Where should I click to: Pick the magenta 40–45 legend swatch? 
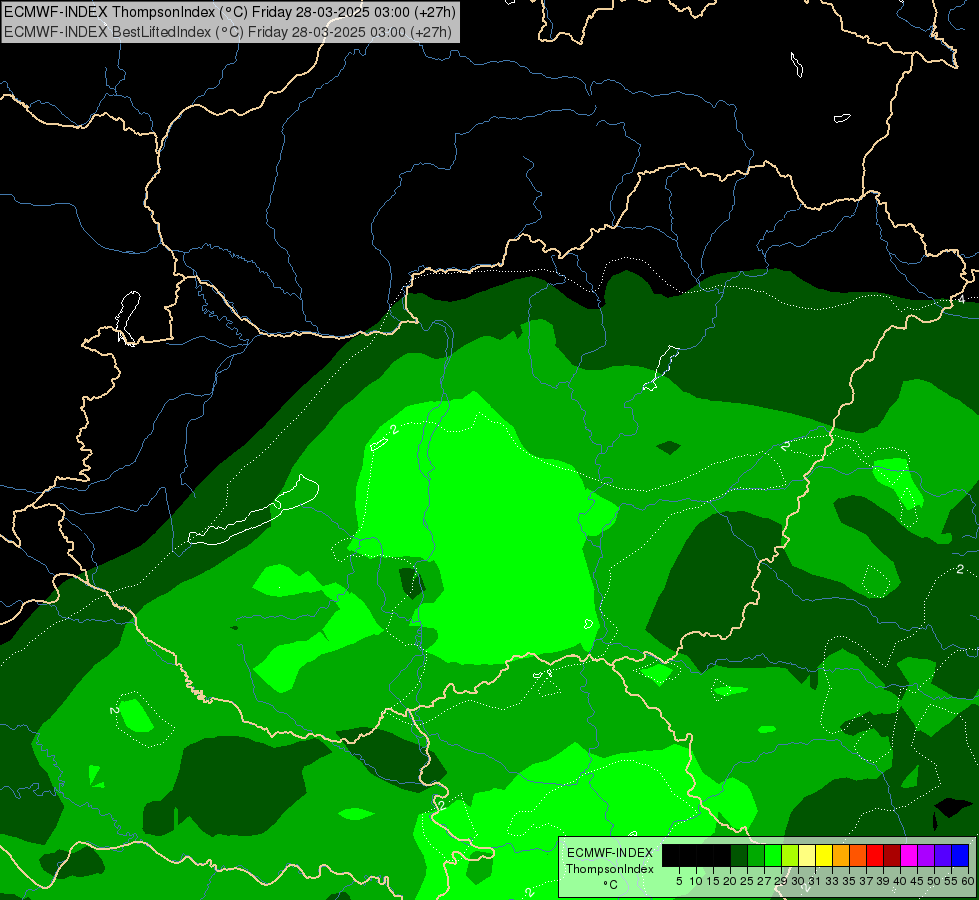[x=909, y=855]
